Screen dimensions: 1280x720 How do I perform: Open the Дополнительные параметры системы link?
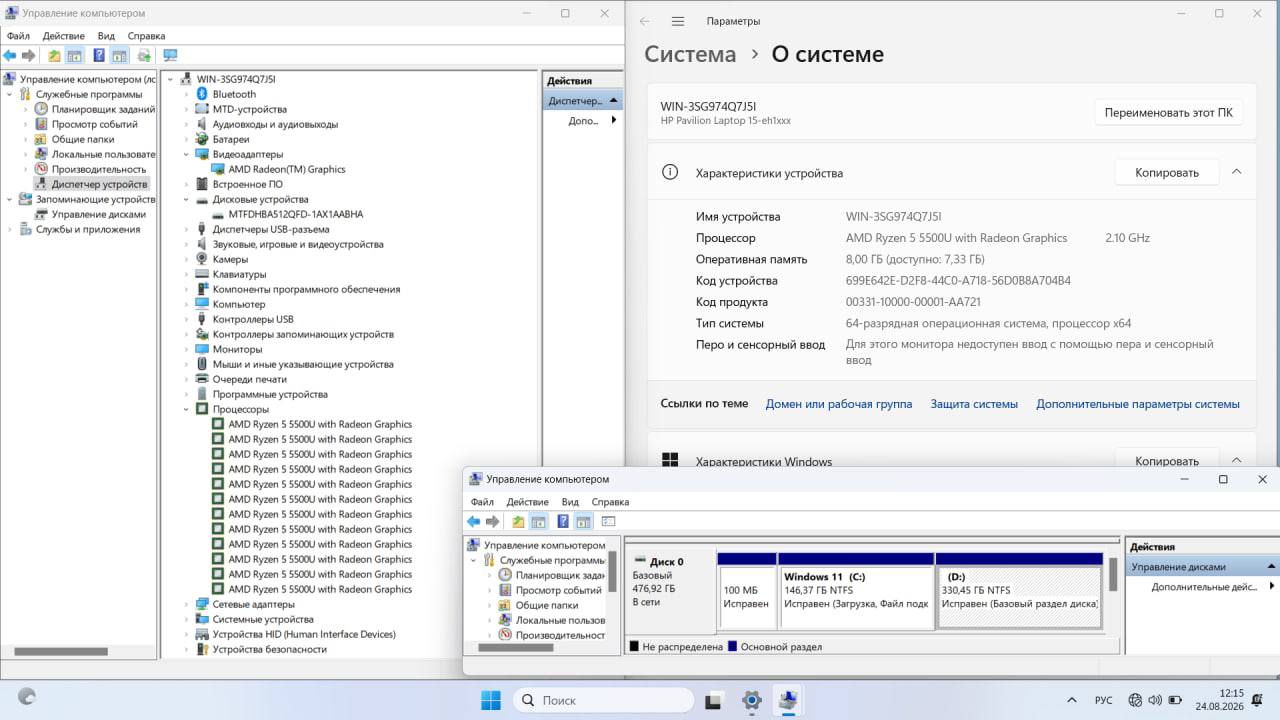[1138, 404]
